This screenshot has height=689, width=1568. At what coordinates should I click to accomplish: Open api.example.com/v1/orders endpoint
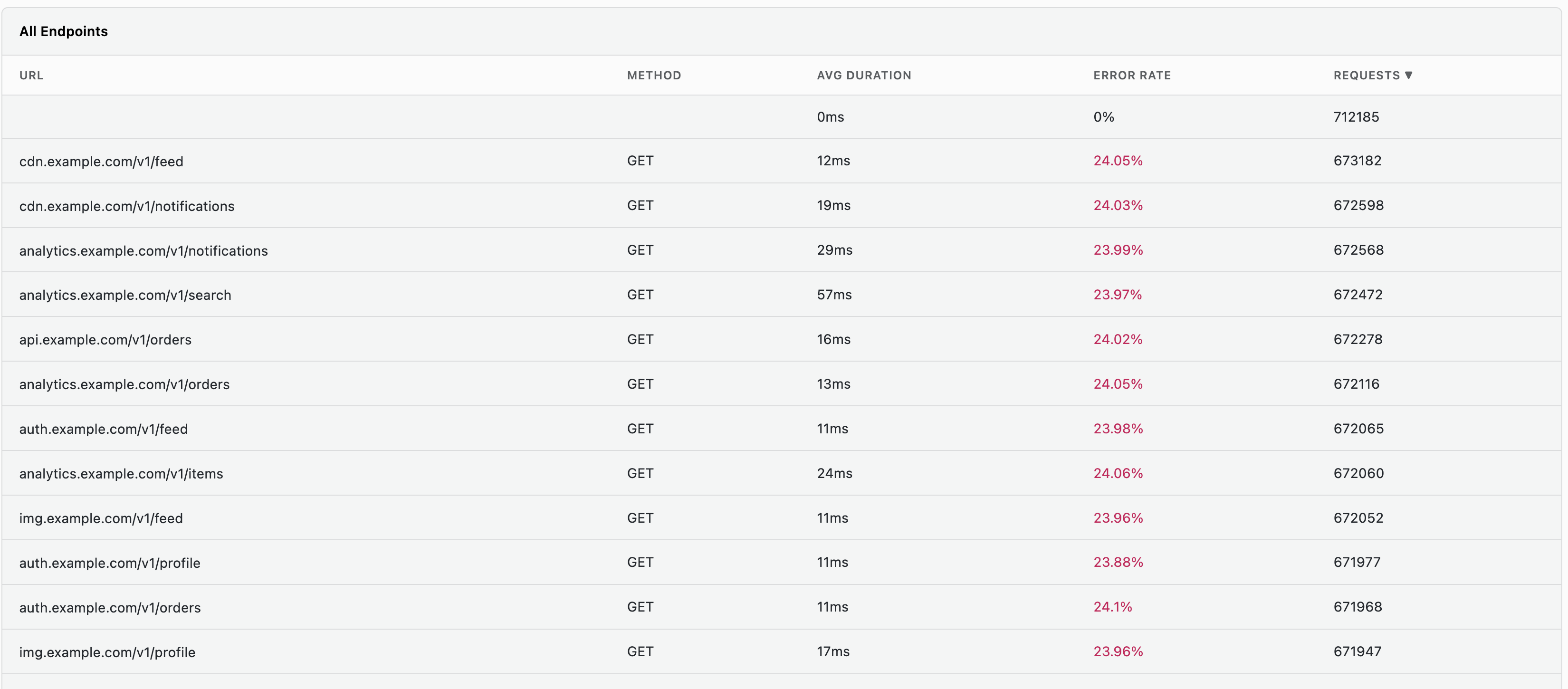coord(105,340)
